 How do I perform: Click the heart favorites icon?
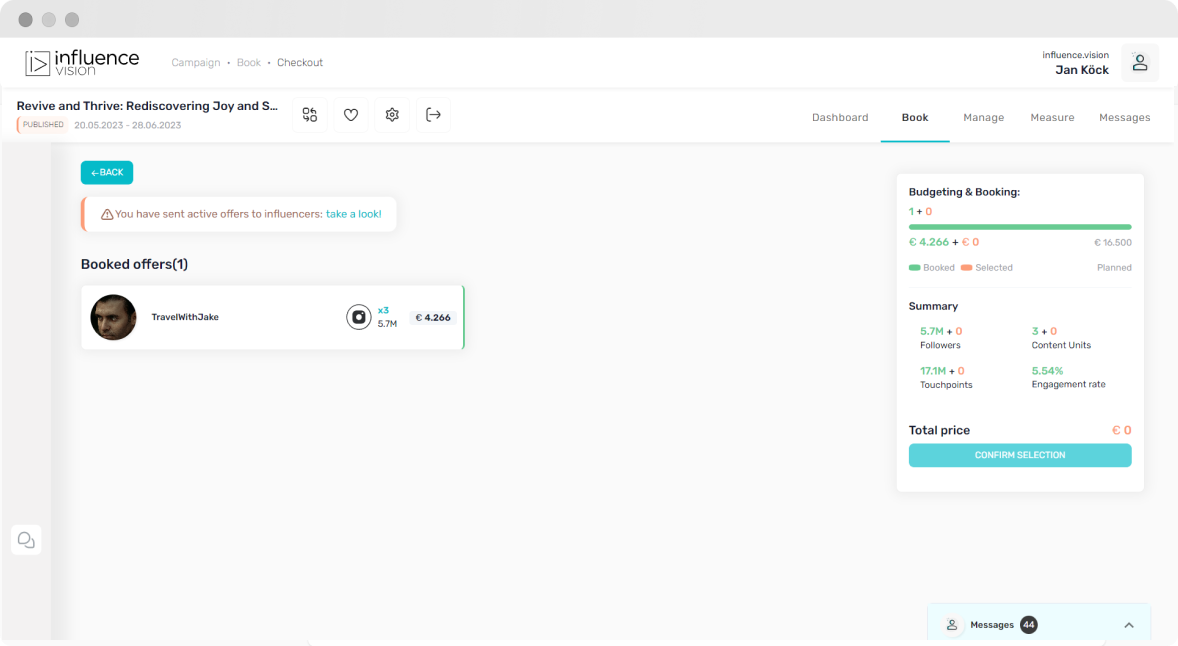tap(351, 115)
